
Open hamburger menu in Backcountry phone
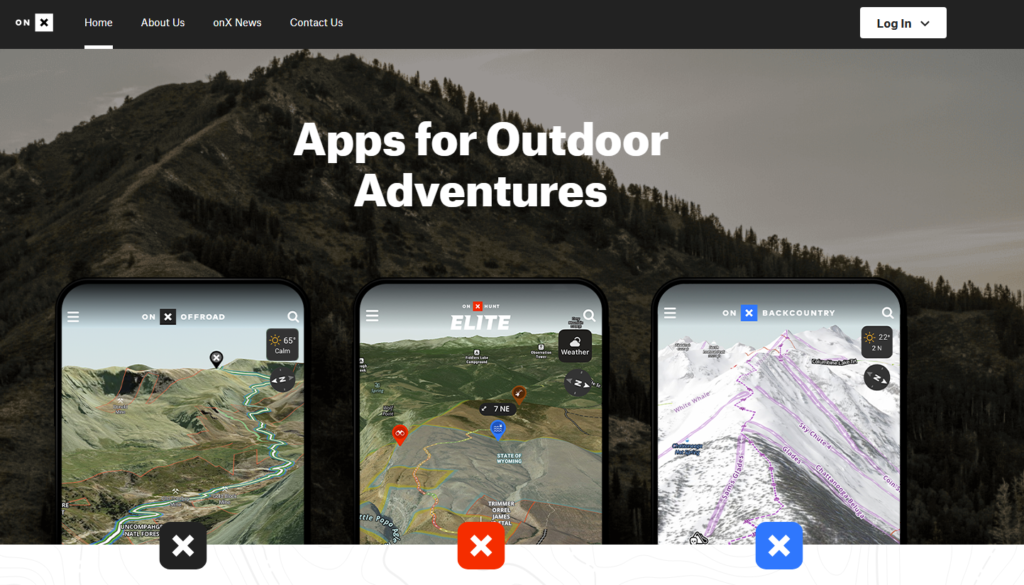pyautogui.click(x=670, y=313)
